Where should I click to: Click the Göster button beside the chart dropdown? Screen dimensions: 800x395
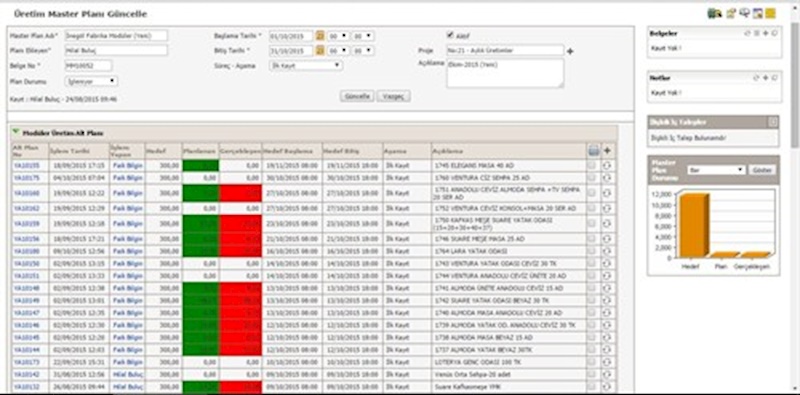[x=762, y=170]
